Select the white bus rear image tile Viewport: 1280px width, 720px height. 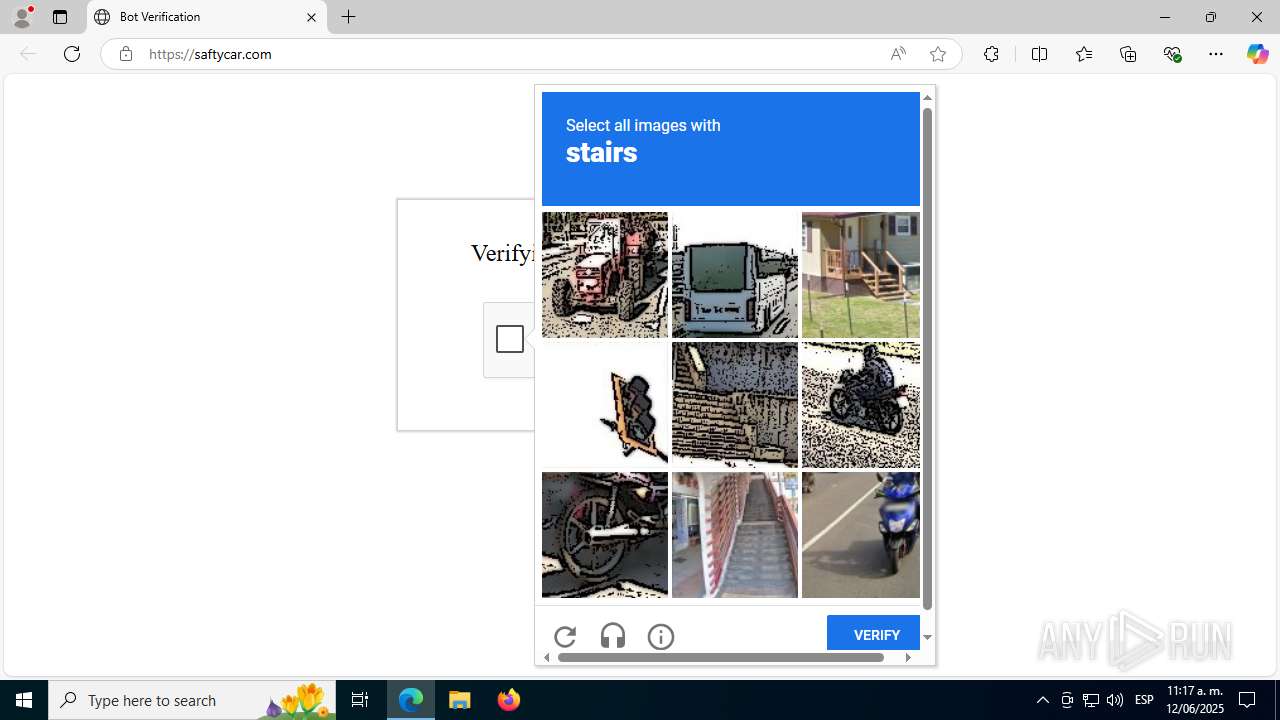point(735,275)
